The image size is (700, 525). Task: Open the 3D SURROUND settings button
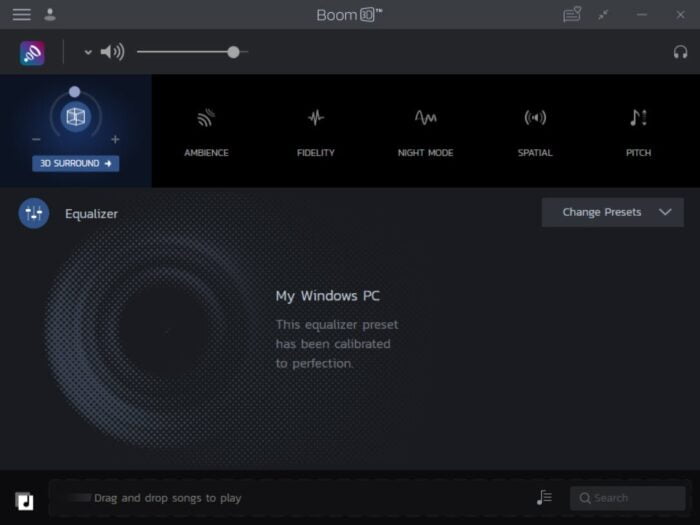tap(75, 163)
